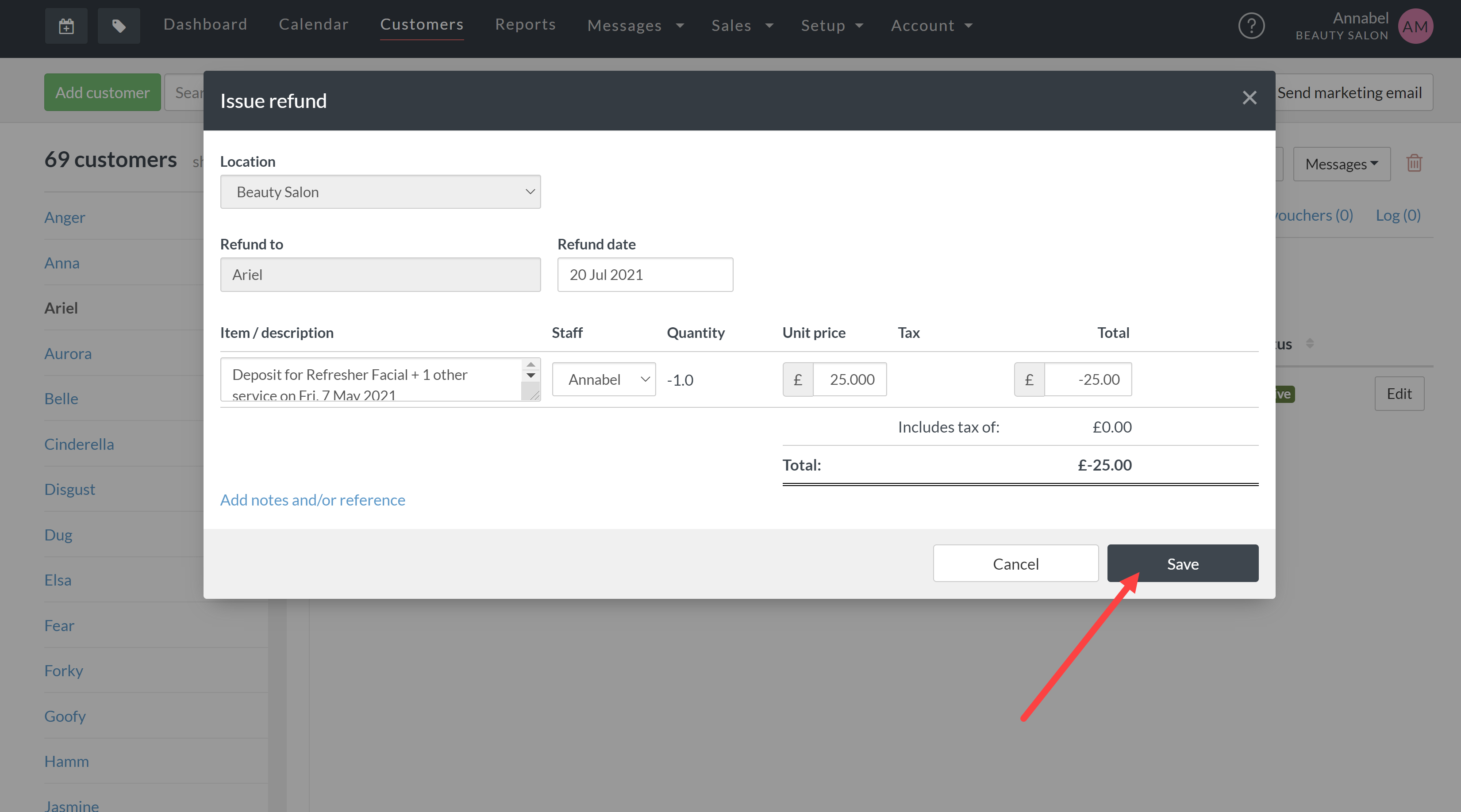Screen dimensions: 1461x812
Task: Expand the Messages menu in navbar
Action: [x=635, y=26]
